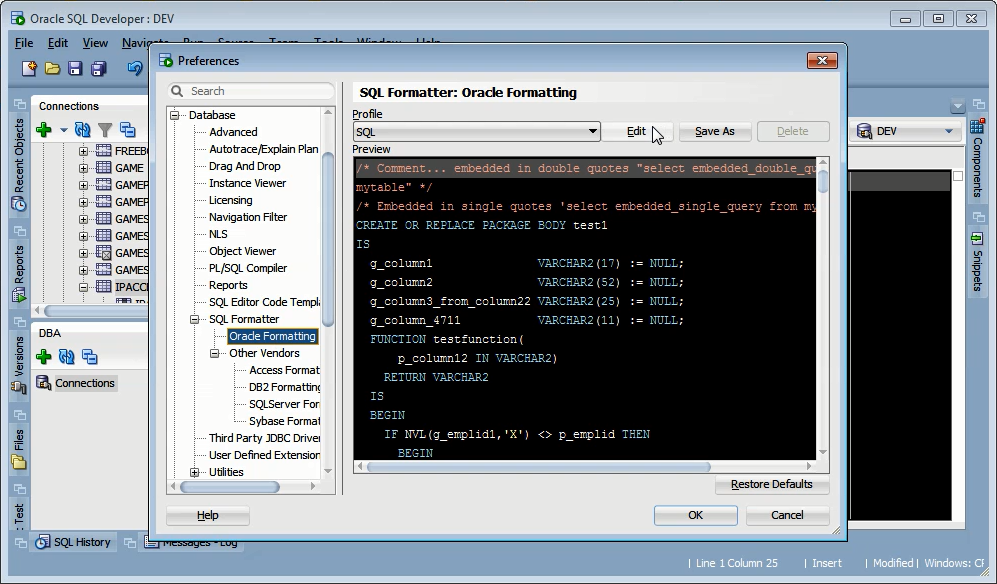Click green plus icon in DBA panel

pyautogui.click(x=44, y=357)
